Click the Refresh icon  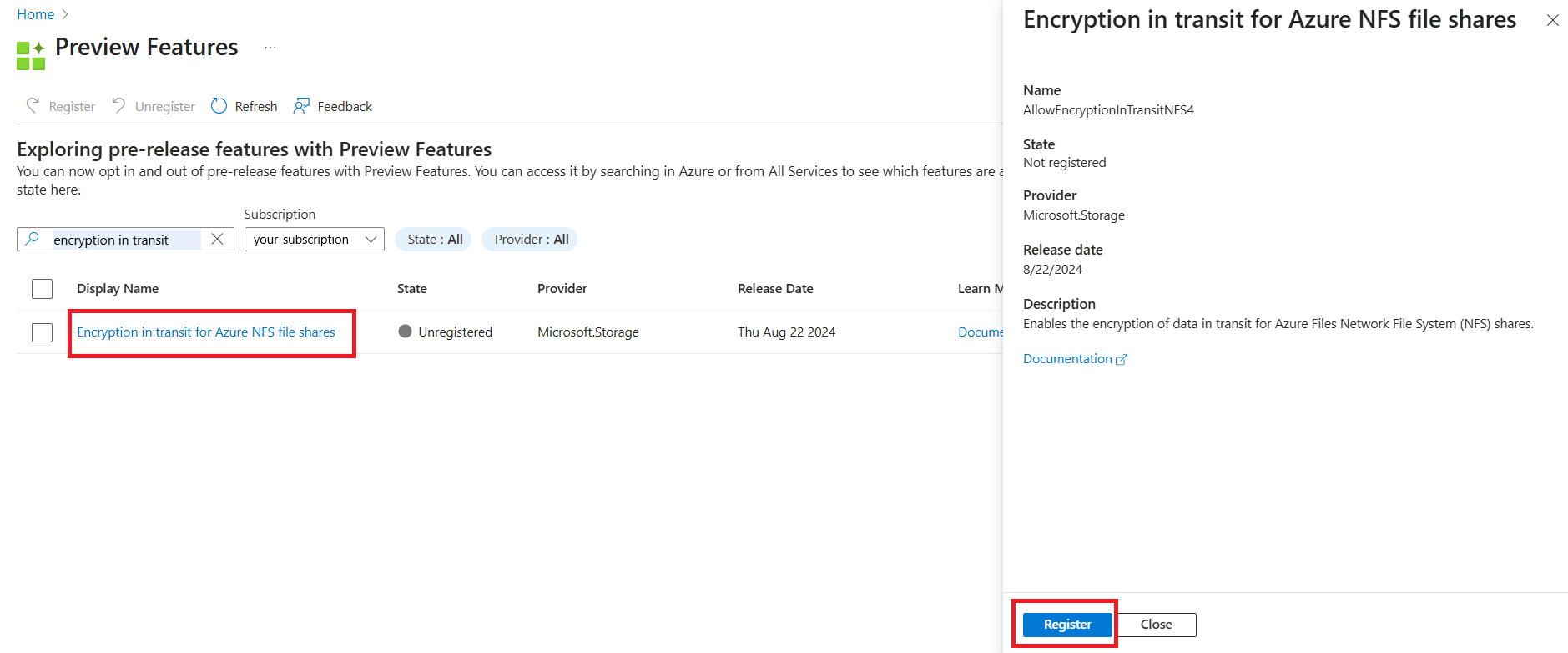219,105
